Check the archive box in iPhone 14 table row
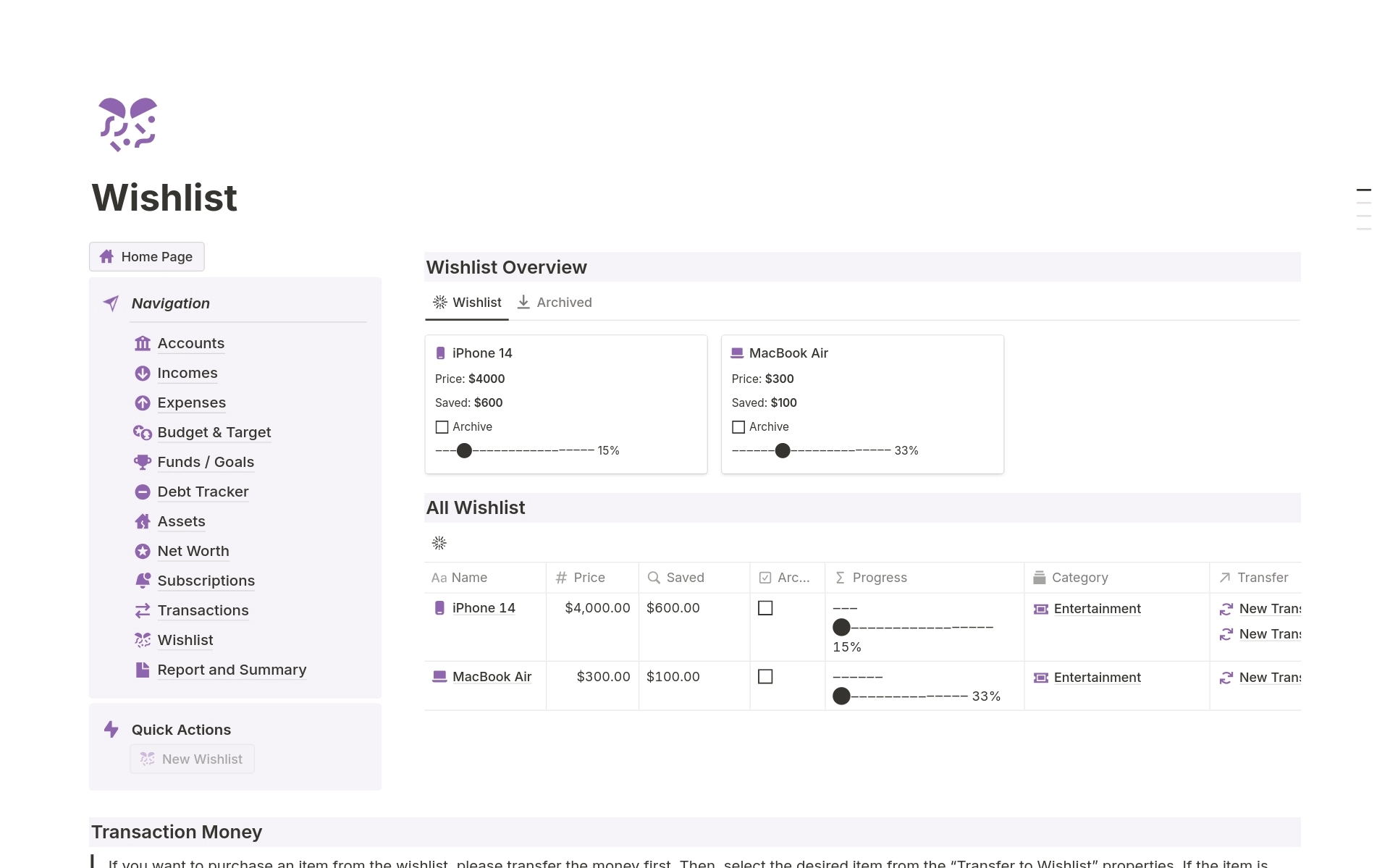This screenshot has width=1390, height=868. (765, 608)
